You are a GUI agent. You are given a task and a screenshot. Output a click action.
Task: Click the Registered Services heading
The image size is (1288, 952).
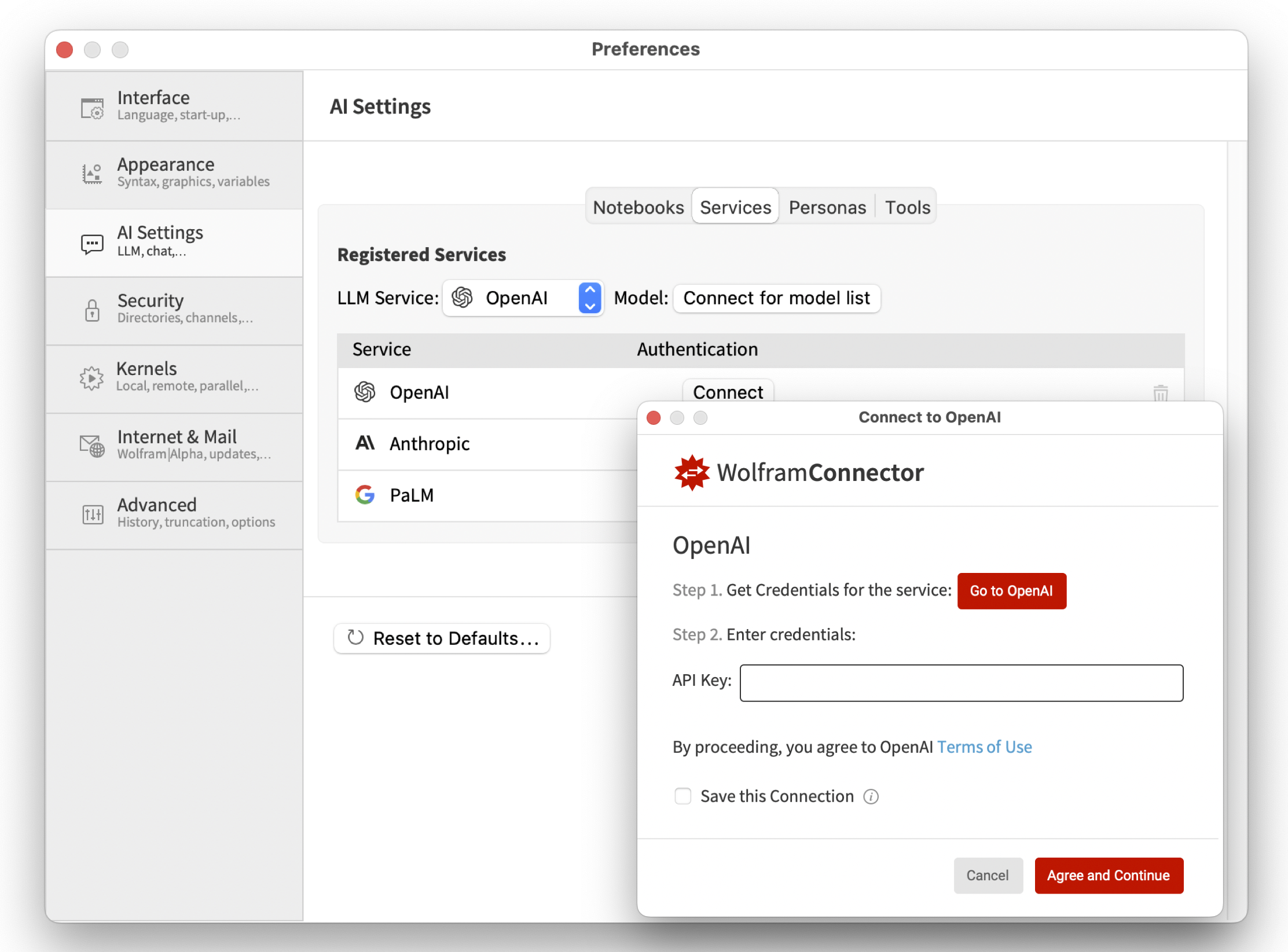pos(421,255)
